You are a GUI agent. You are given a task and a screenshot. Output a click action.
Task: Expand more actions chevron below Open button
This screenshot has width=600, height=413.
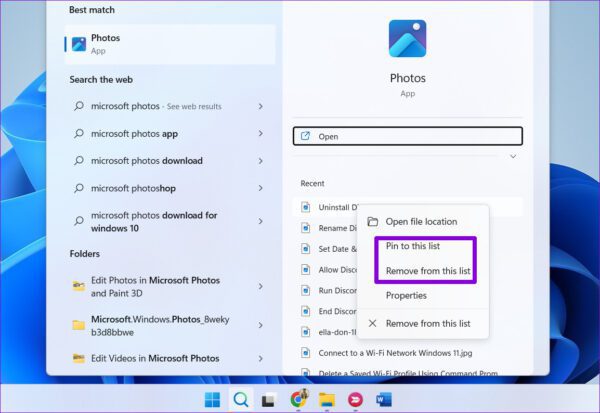(513, 157)
